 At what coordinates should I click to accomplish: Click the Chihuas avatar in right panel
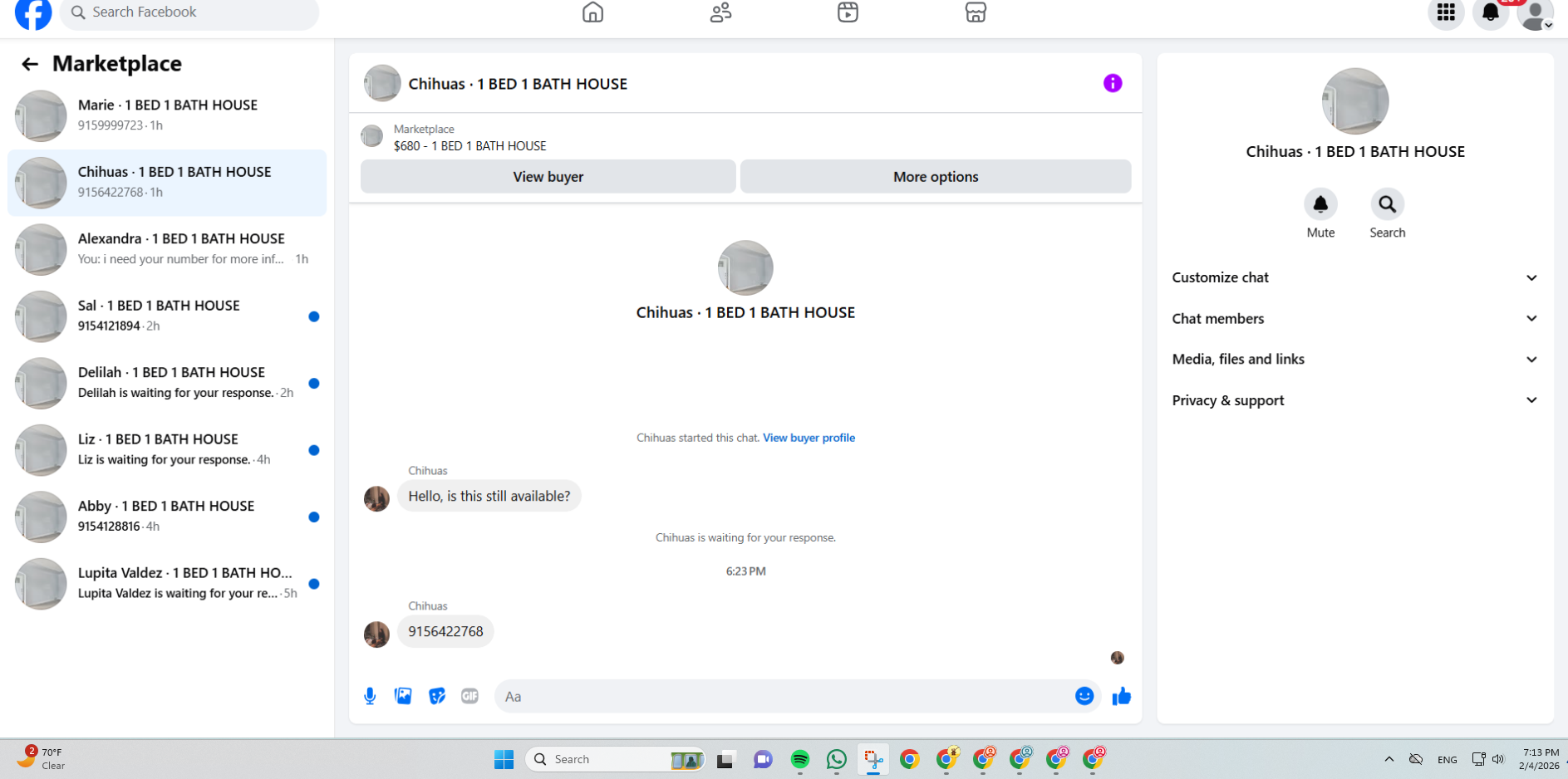(x=1355, y=100)
